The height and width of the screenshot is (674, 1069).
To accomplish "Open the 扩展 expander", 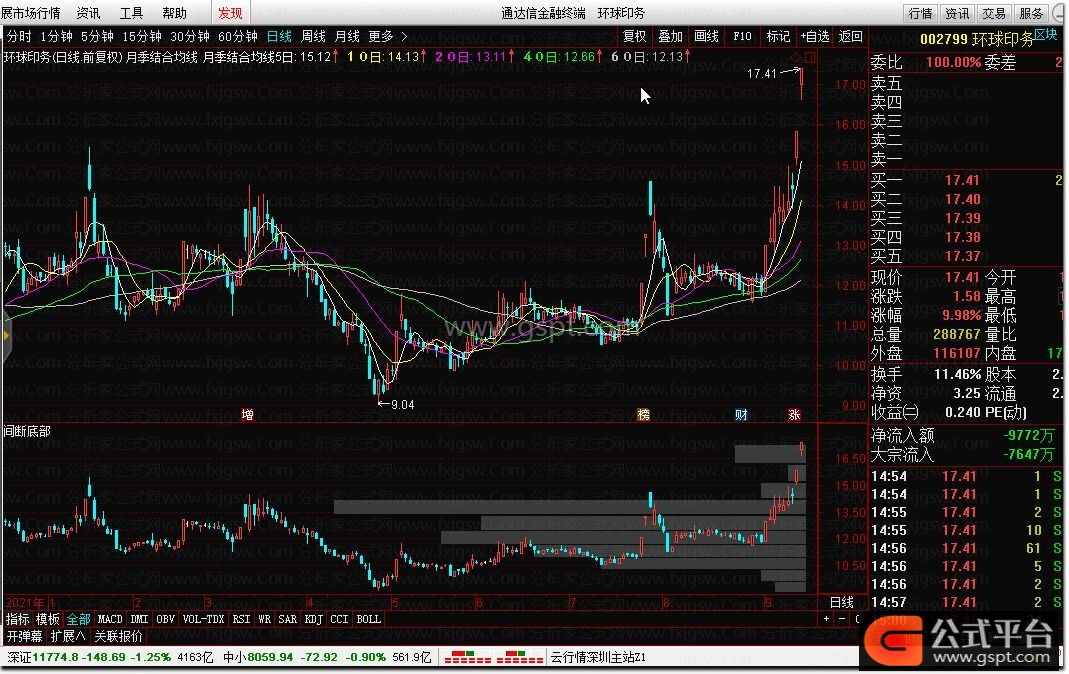I will [x=67, y=637].
